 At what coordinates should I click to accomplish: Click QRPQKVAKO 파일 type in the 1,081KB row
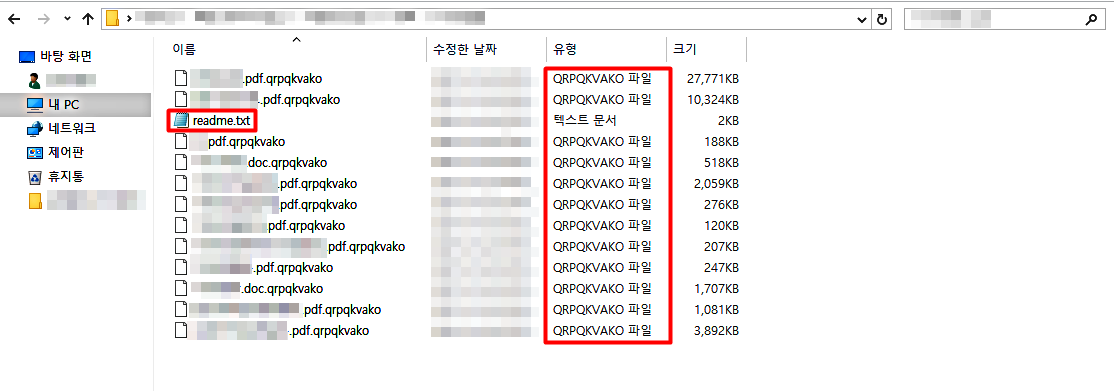coord(602,310)
